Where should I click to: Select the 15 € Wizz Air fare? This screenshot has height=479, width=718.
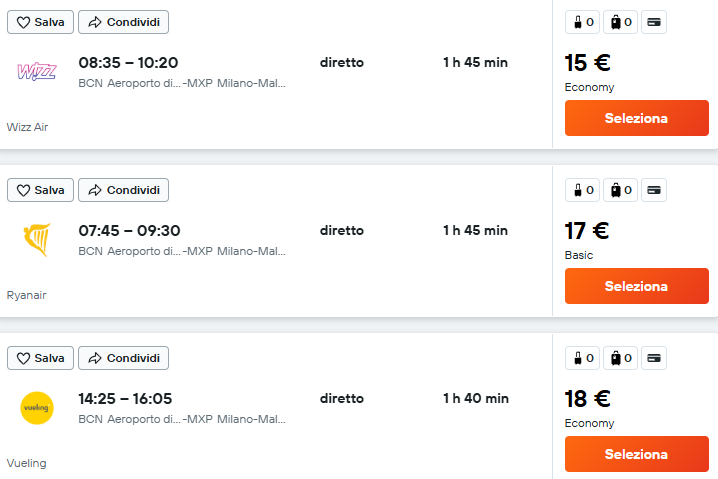tap(636, 118)
